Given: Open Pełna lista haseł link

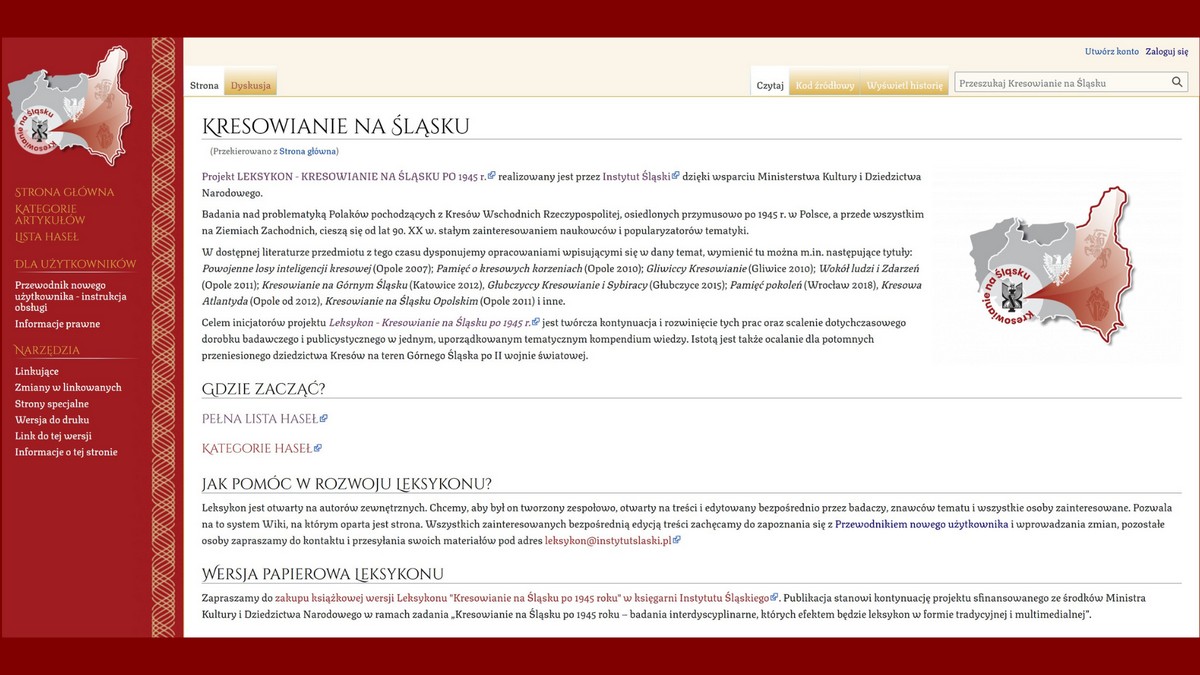Looking at the screenshot, I should [260, 419].
